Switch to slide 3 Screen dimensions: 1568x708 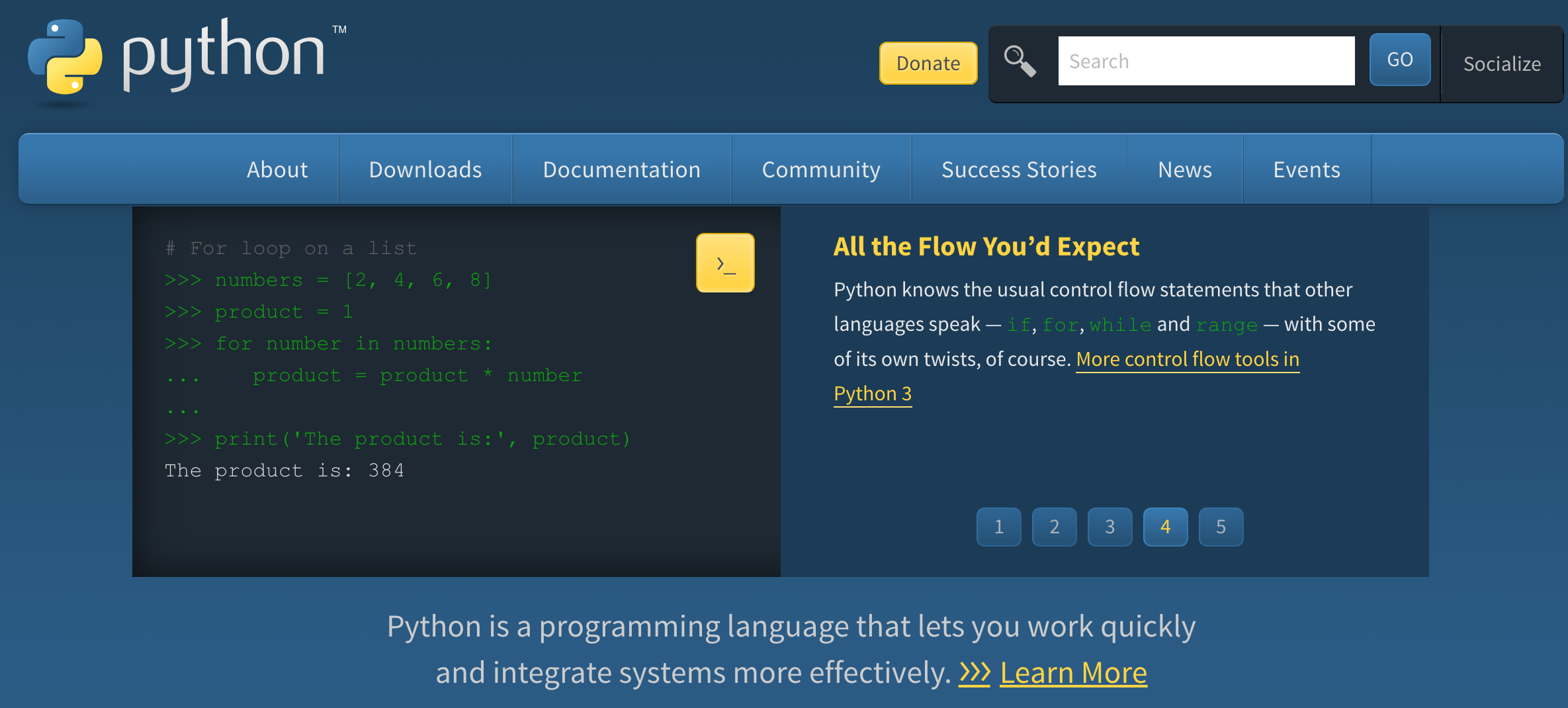[x=1110, y=527]
